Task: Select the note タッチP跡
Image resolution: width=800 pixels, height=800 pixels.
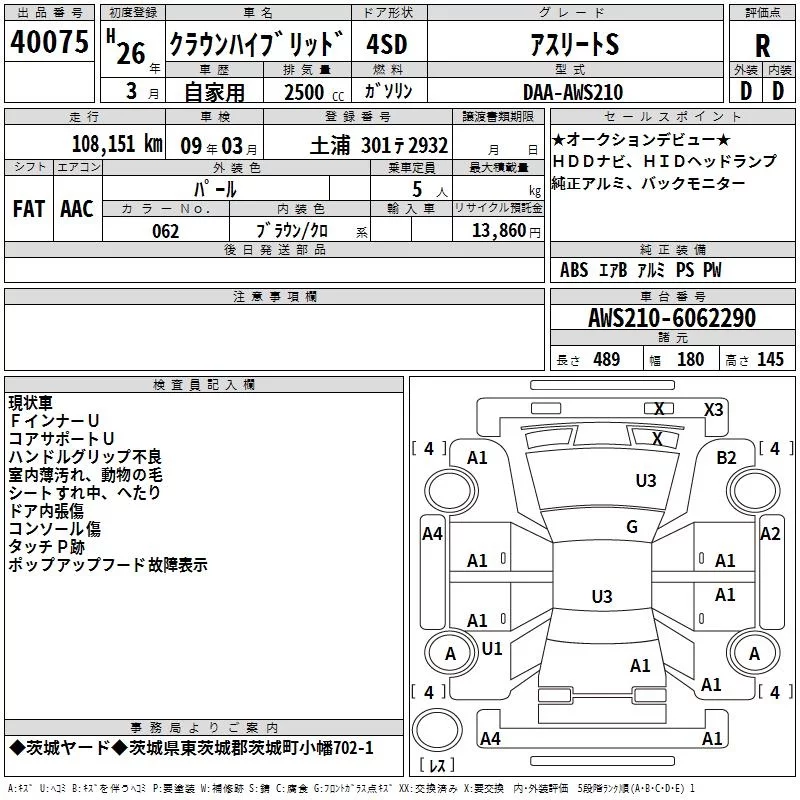Action: [x=47, y=546]
